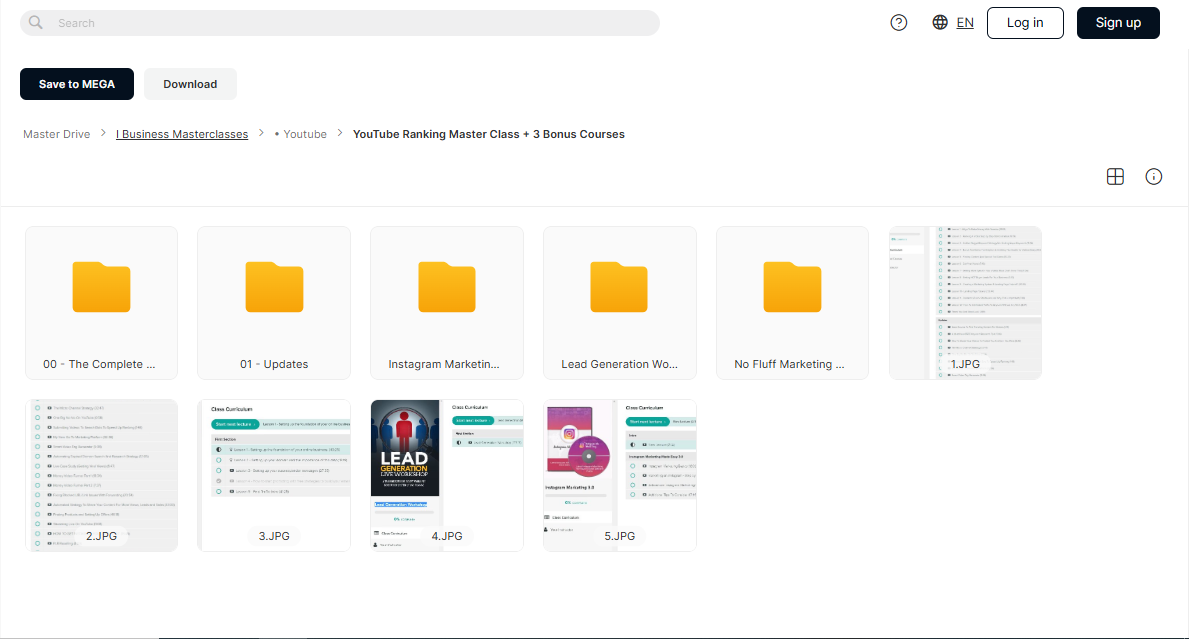Image resolution: width=1189 pixels, height=639 pixels.
Task: Click the '01 - Updates' folder name
Action: point(274,364)
